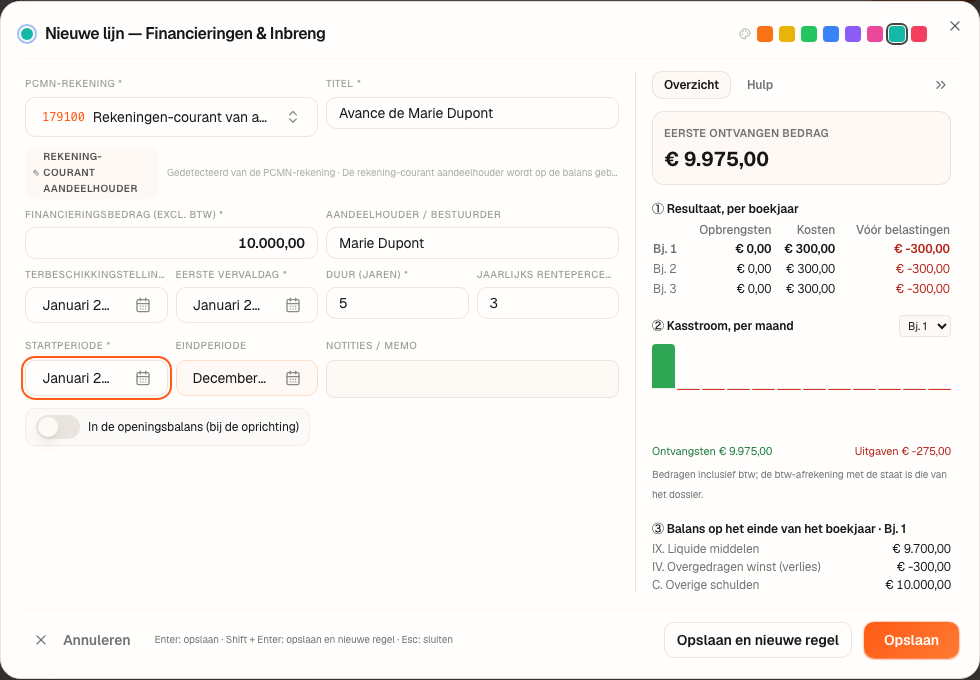Open the PCMN-rekening dropdown
This screenshot has height=680, width=980.
pyautogui.click(x=171, y=117)
